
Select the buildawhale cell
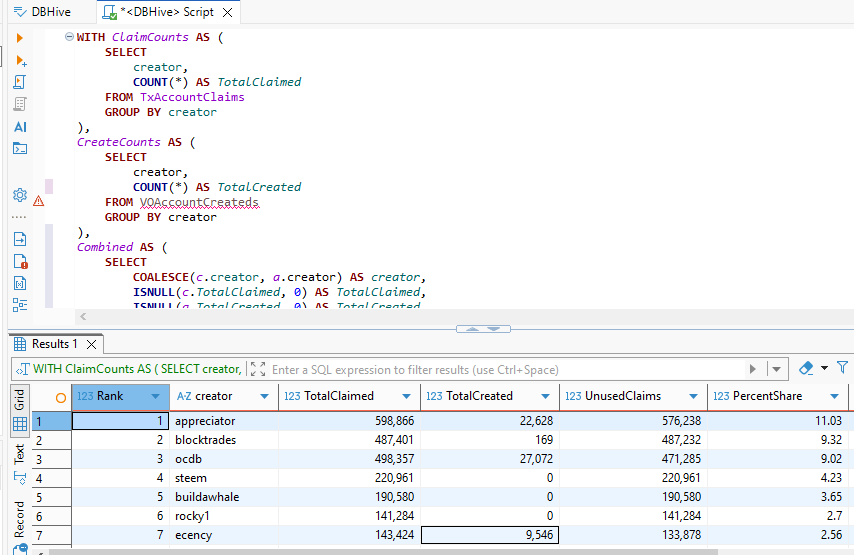[x=224, y=497]
